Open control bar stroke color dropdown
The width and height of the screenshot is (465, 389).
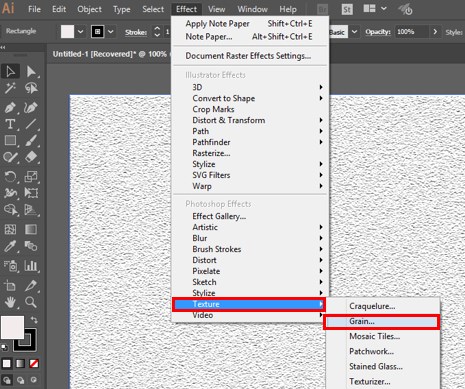pyautogui.click(x=111, y=32)
